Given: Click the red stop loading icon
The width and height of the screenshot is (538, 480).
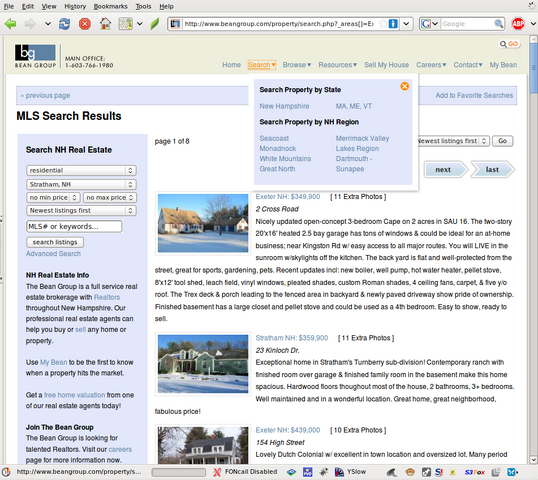Looking at the screenshot, I should coord(85,24).
